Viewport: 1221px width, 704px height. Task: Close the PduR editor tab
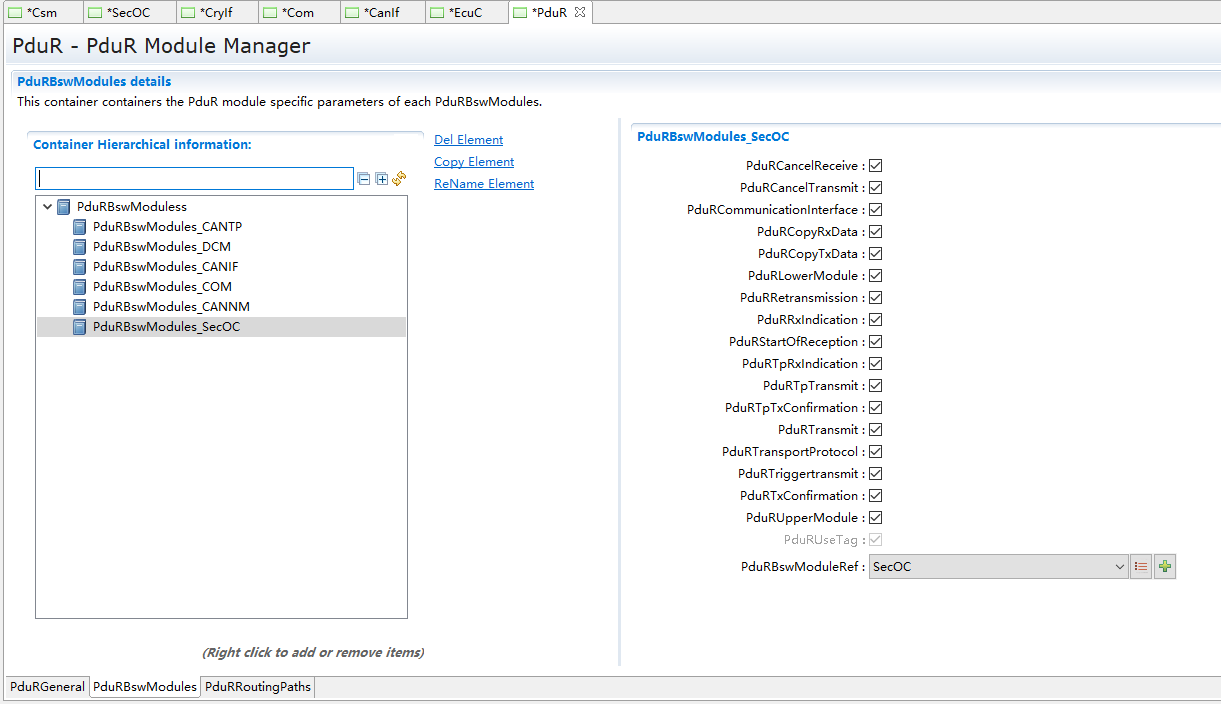pos(580,12)
